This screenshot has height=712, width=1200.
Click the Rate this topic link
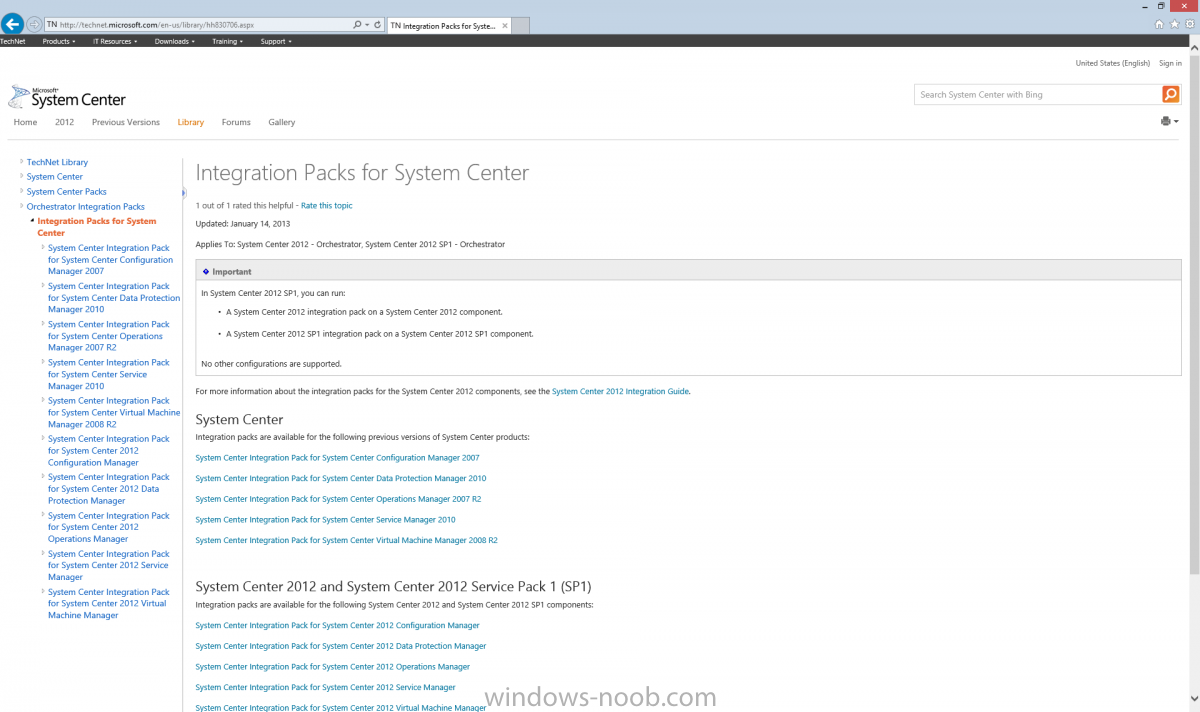pos(327,205)
